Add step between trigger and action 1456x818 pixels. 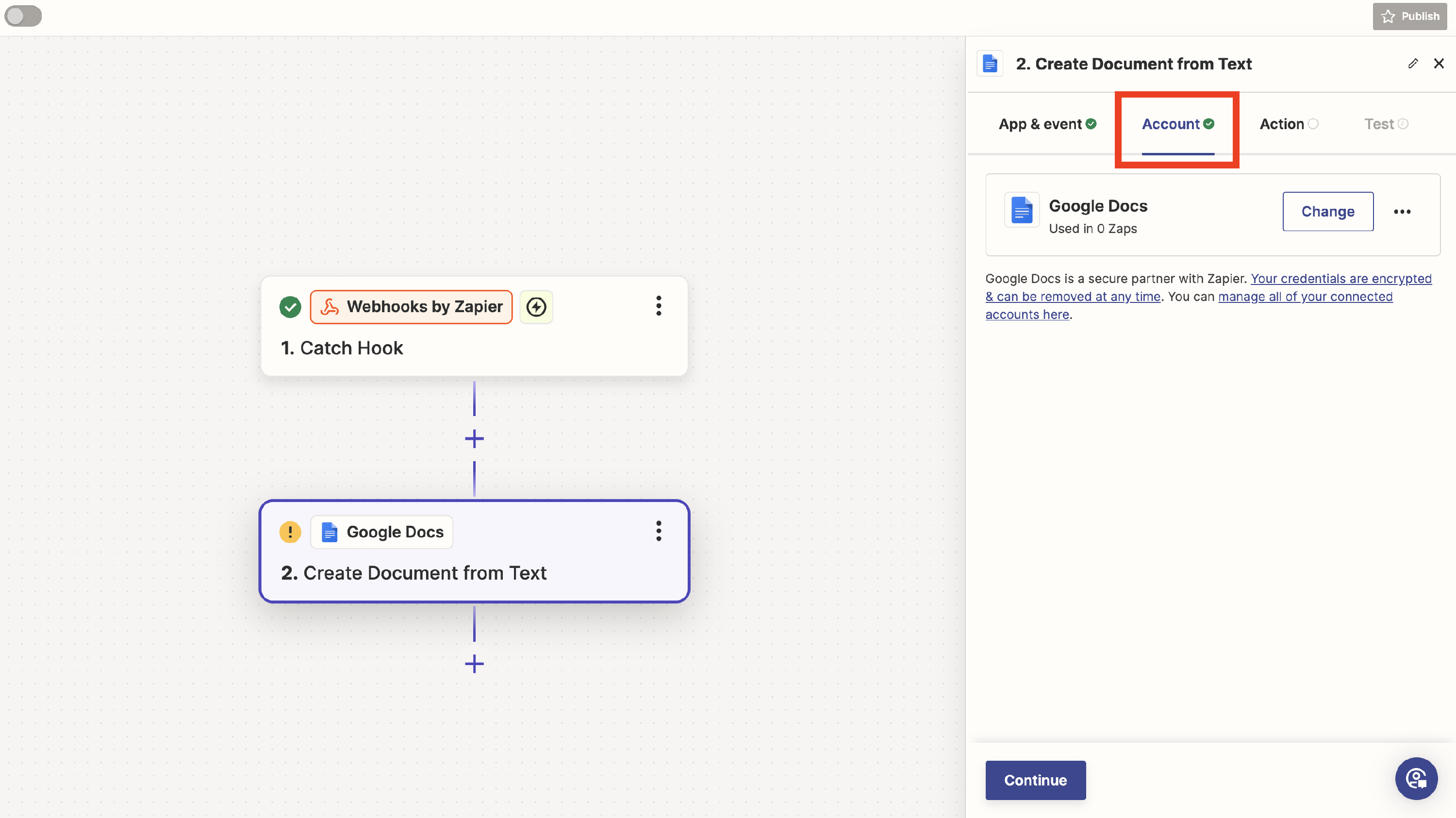click(474, 439)
